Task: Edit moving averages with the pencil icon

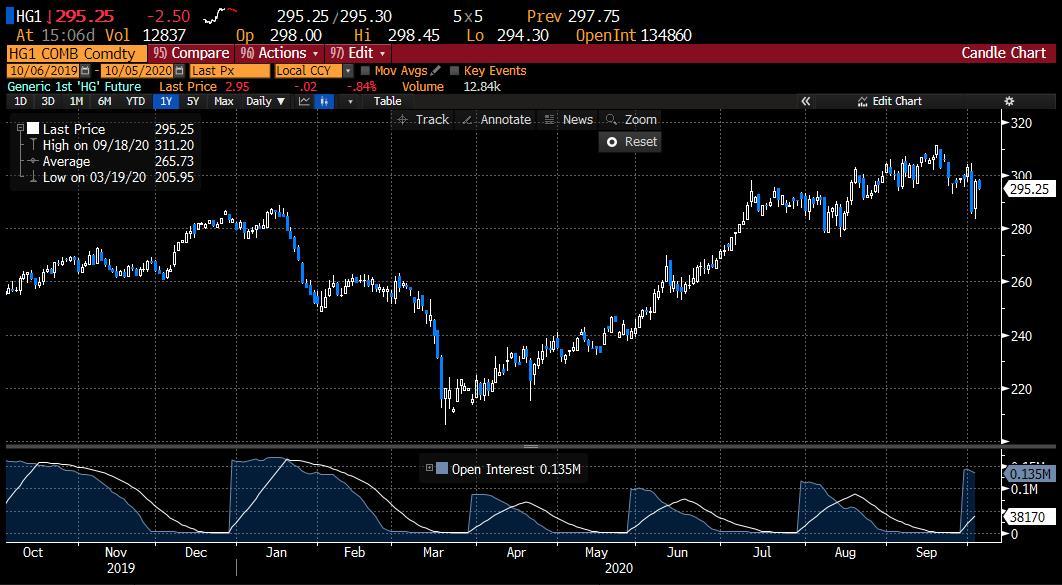Action: 436,70
